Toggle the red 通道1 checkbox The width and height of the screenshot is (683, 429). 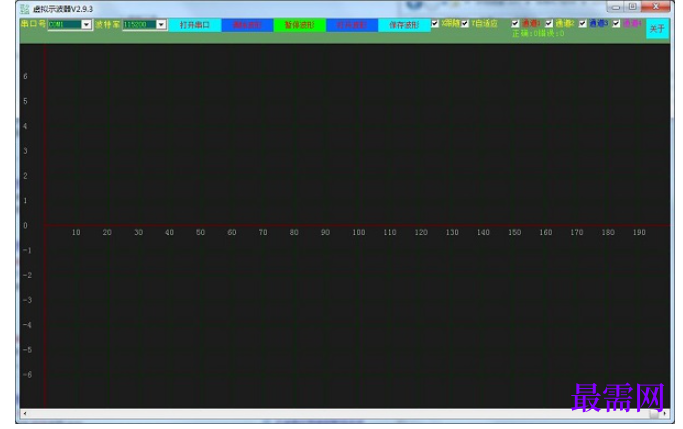click(x=515, y=24)
